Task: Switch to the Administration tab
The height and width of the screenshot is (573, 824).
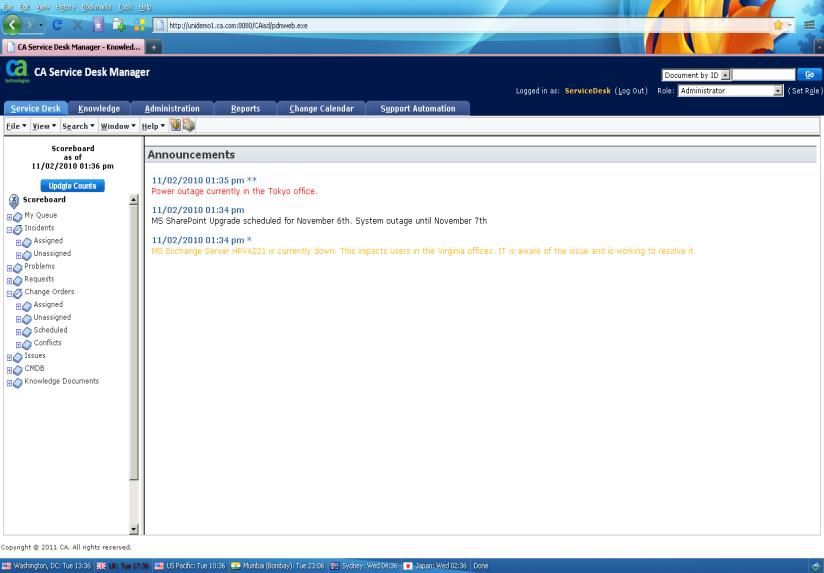Action: [x=172, y=108]
